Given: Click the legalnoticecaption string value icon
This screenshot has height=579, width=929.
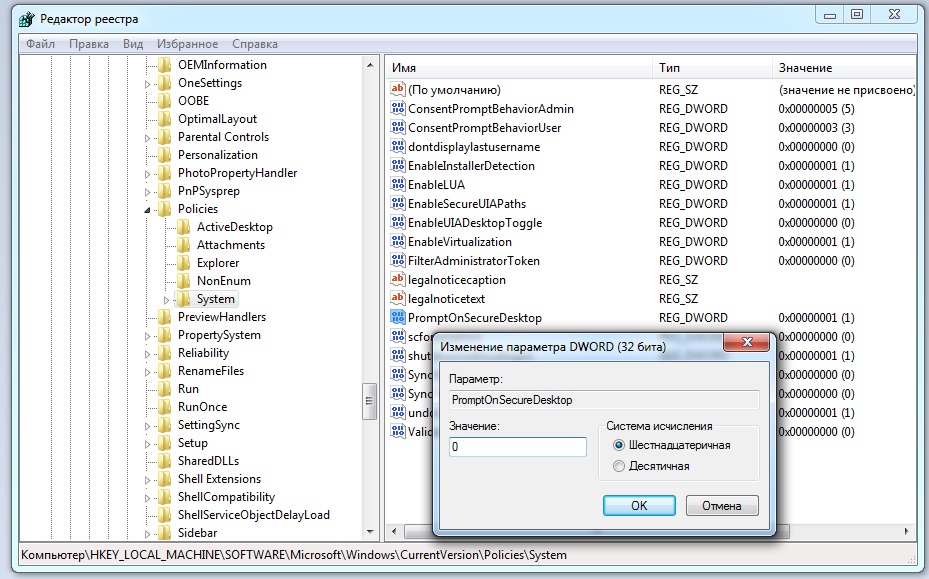Looking at the screenshot, I should tap(397, 280).
